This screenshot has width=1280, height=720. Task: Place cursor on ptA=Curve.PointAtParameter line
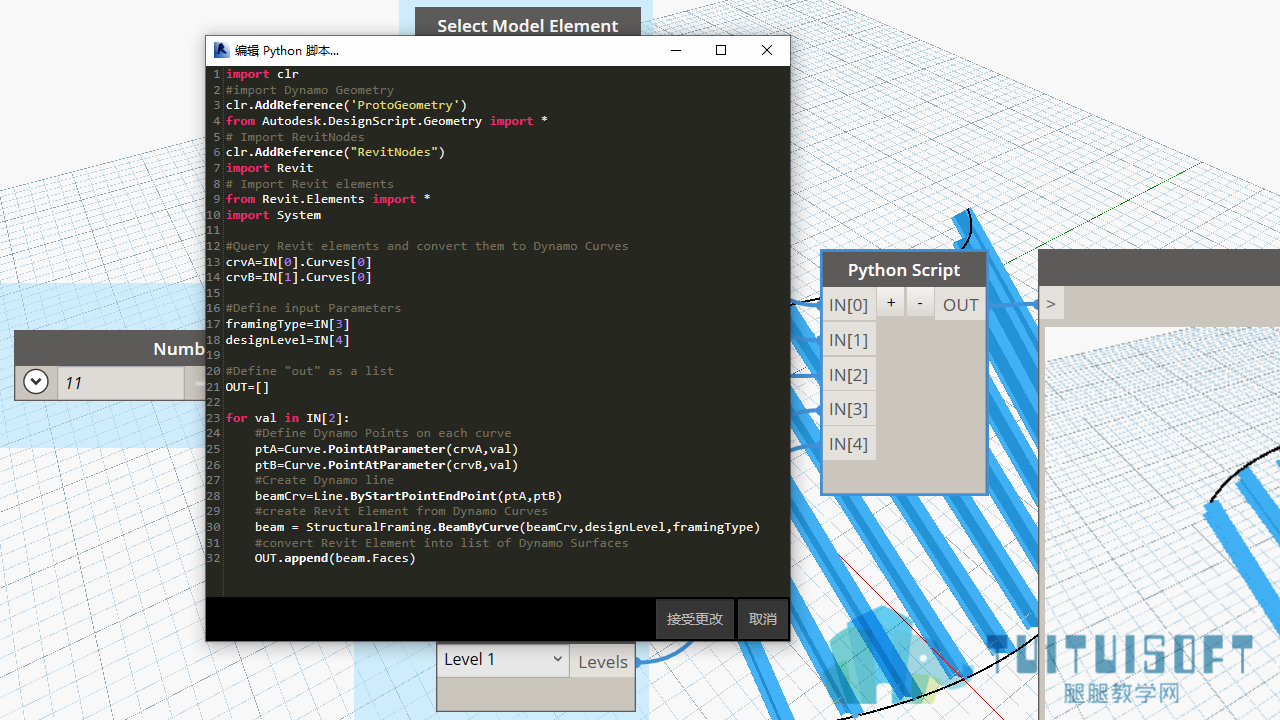(387, 449)
